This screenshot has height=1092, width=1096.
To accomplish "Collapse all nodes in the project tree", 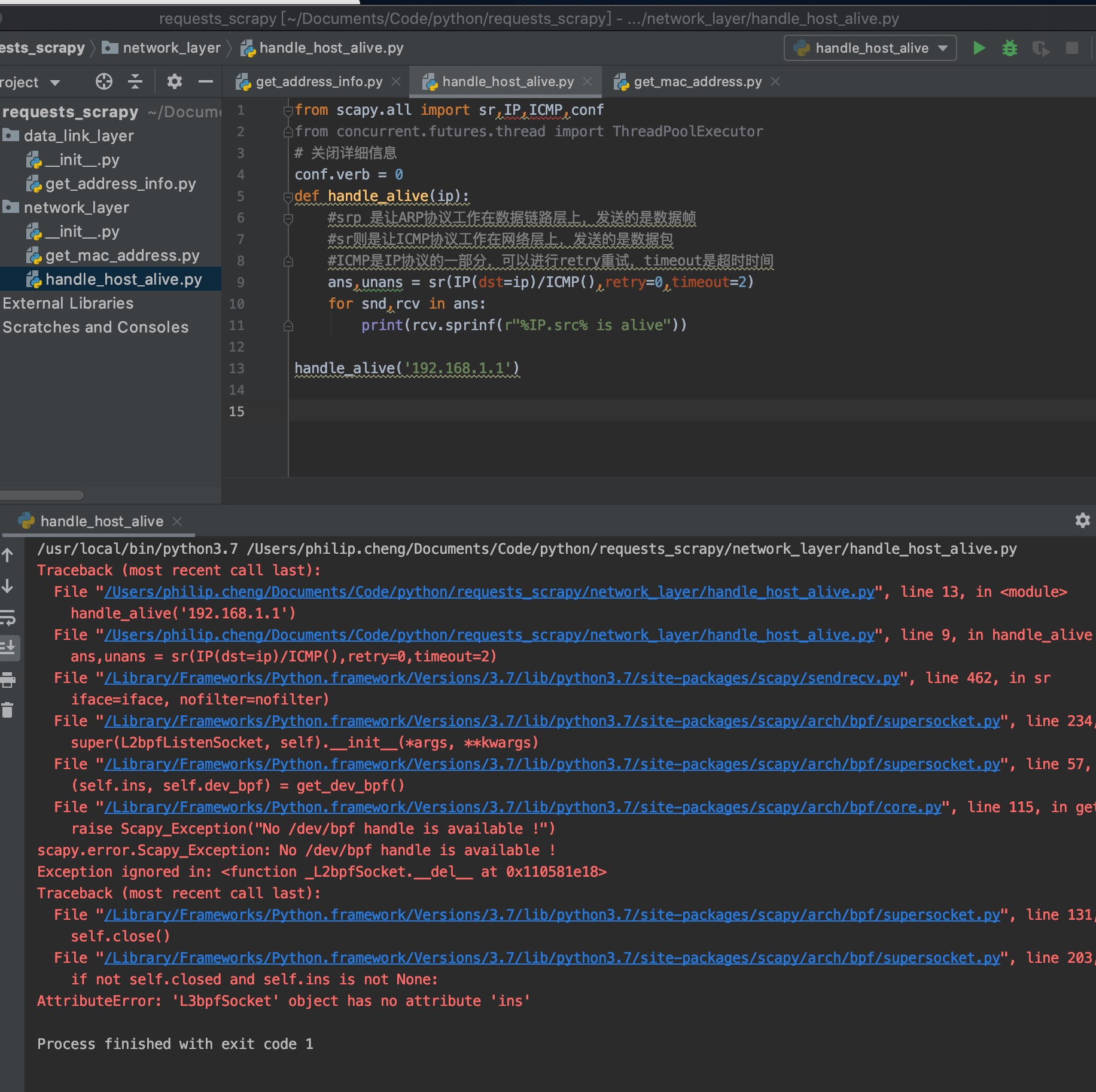I will point(136,81).
